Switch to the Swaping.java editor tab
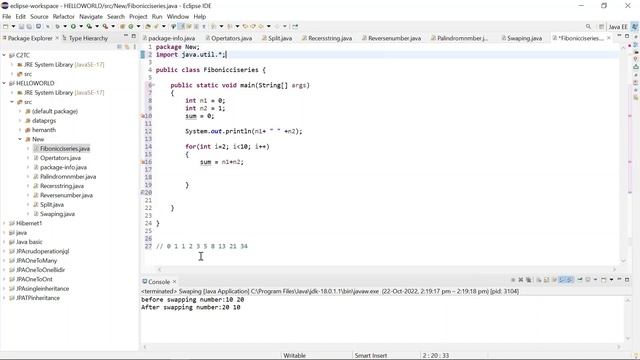Image resolution: width=640 pixels, height=360 pixels. tap(522, 38)
